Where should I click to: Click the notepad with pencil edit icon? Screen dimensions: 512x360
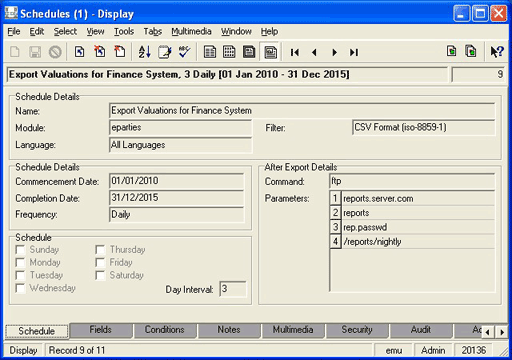click(x=165, y=52)
